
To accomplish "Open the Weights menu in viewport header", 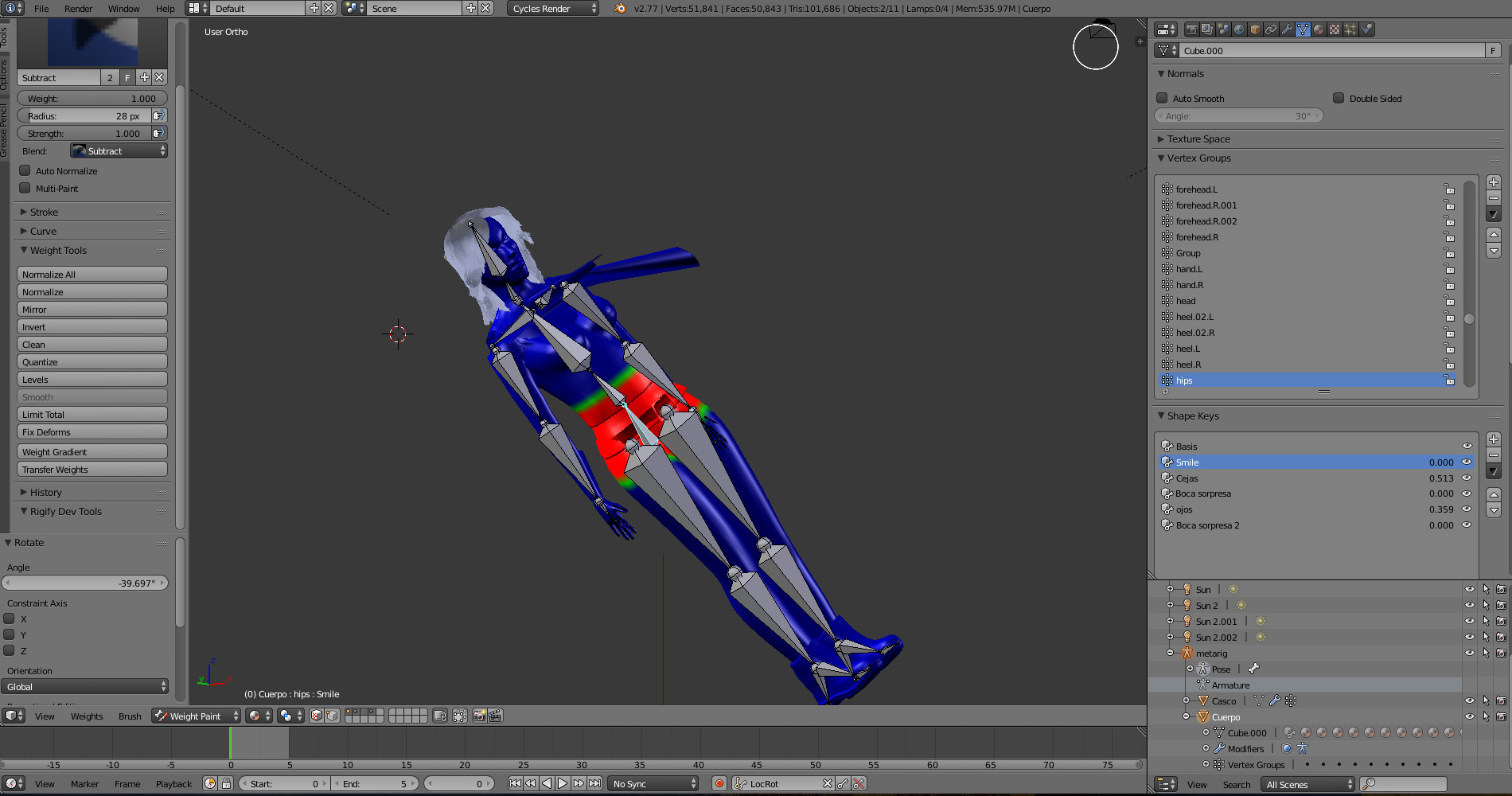I will 87,716.
